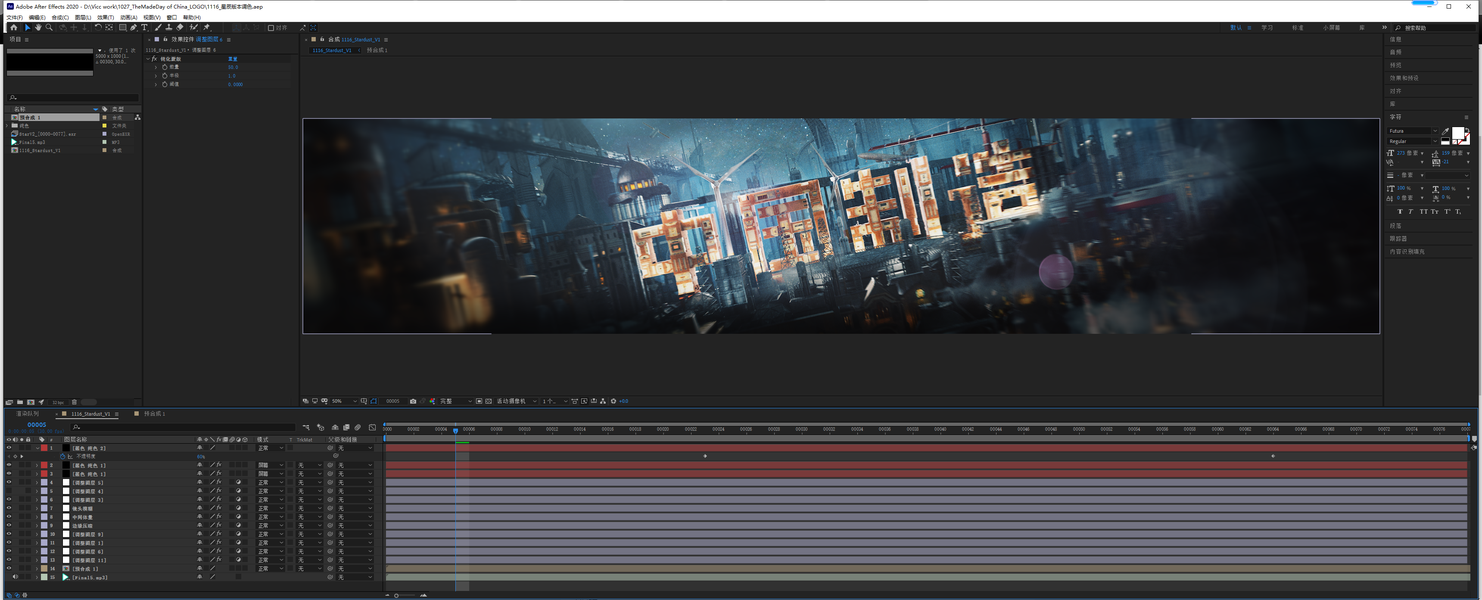Hide layer 9 边缘压暗 eye switch
The width and height of the screenshot is (1482, 600).
pos(9,525)
